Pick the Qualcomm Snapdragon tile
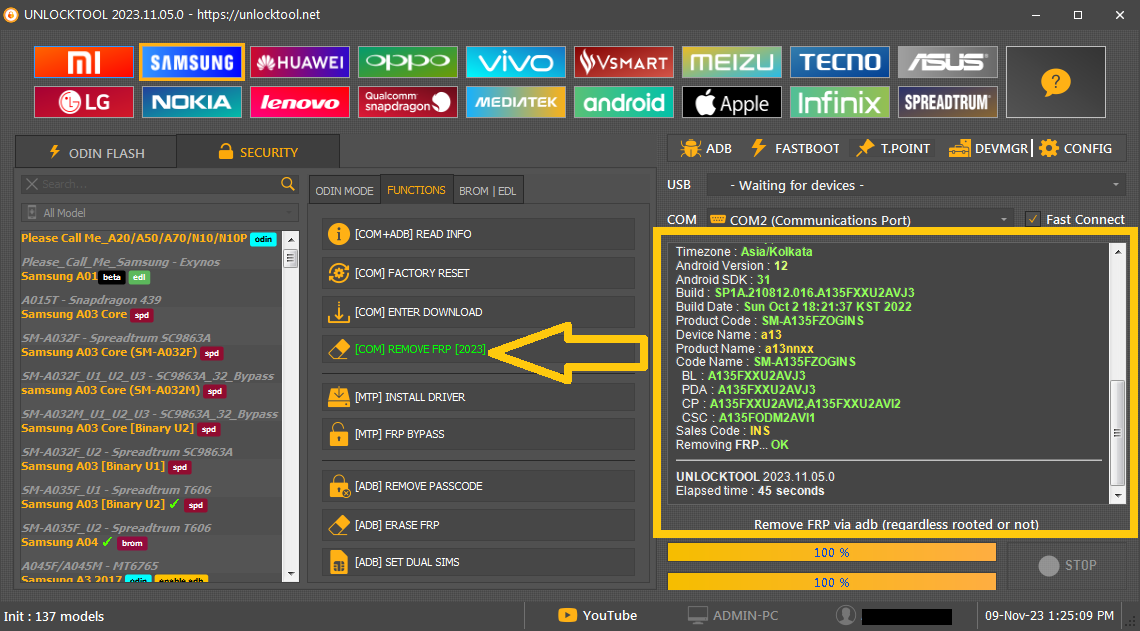 pos(408,102)
